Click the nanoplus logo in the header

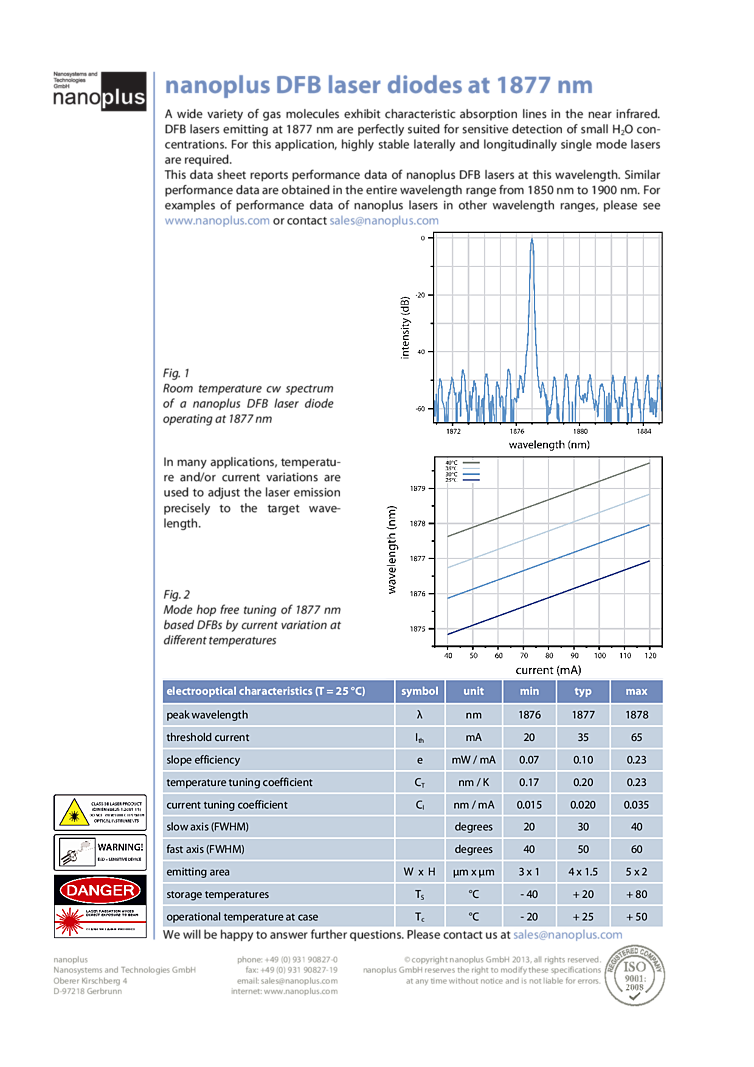click(99, 91)
